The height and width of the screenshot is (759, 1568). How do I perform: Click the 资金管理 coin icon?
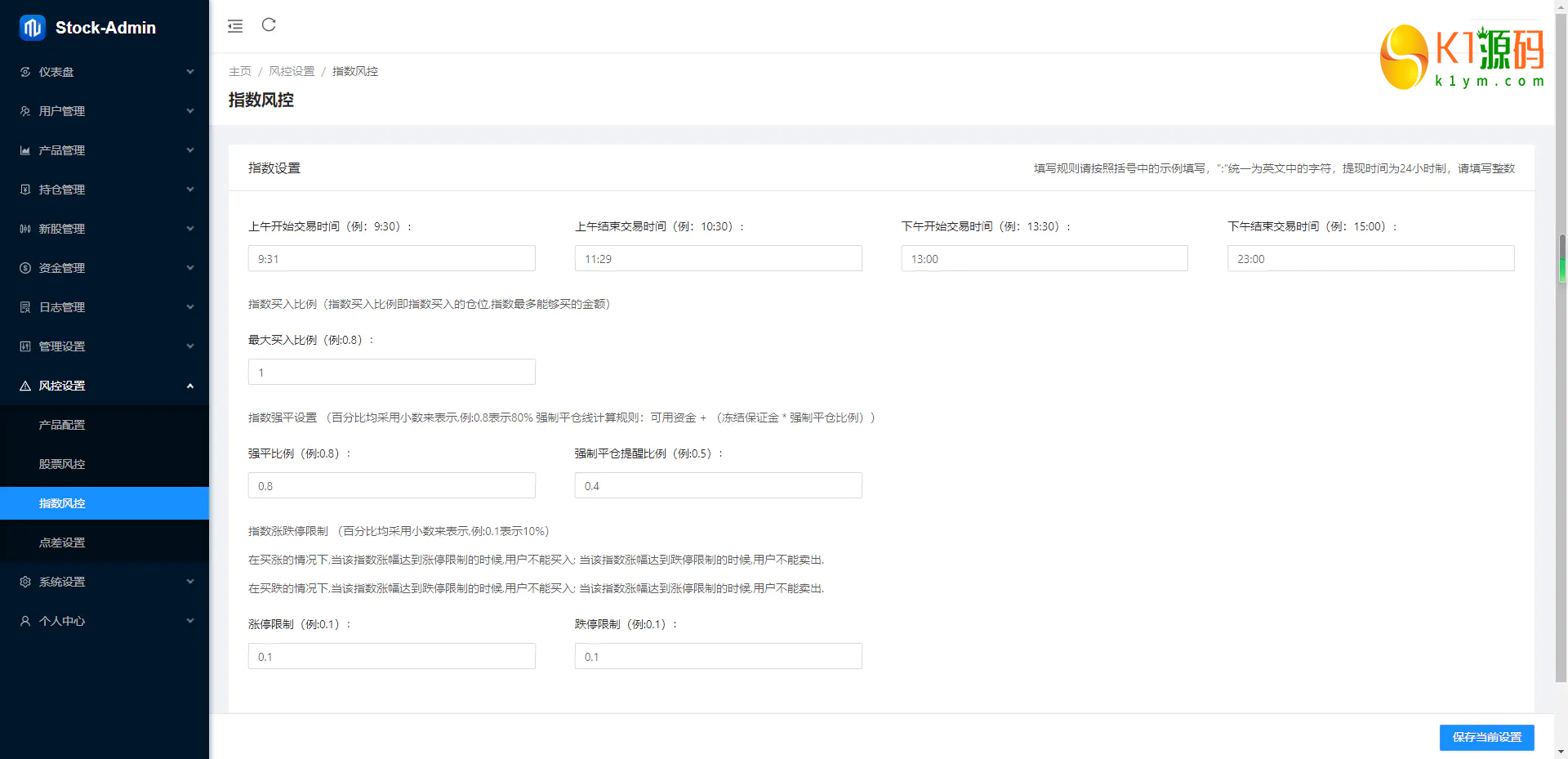point(25,268)
